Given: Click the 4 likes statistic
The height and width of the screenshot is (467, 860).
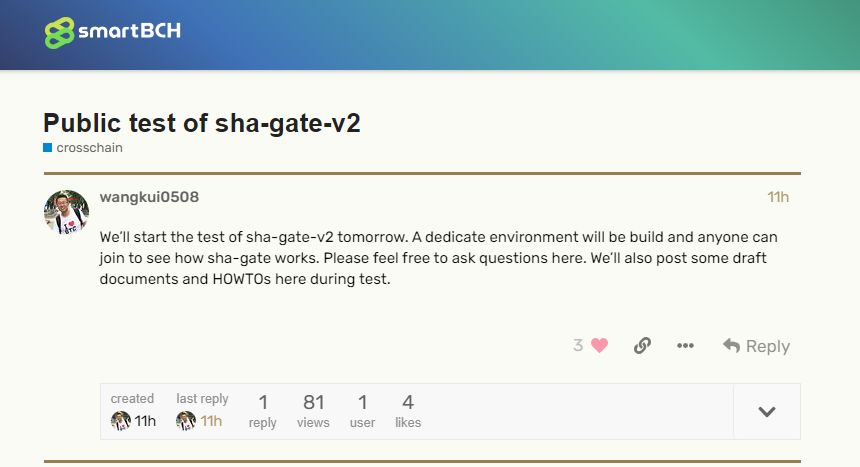Looking at the screenshot, I should [x=408, y=411].
